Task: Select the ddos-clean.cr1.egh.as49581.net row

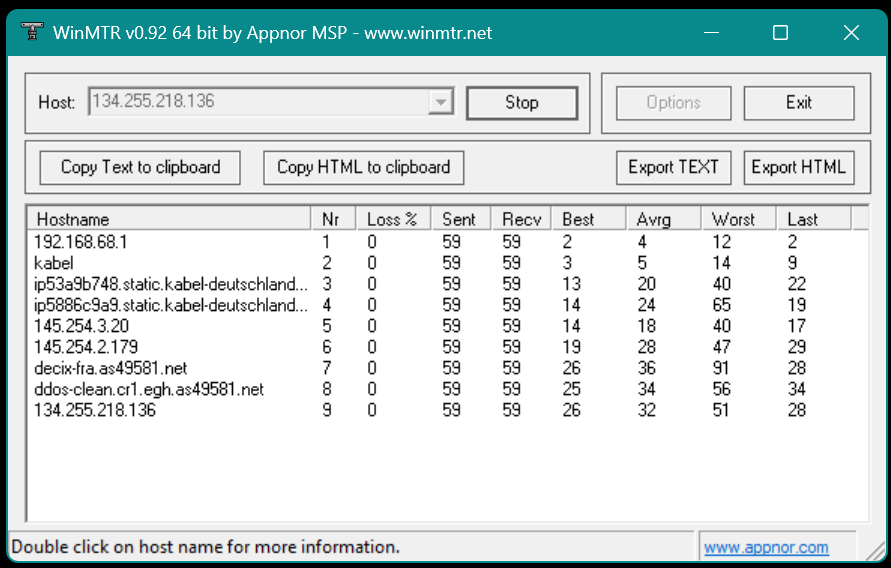Action: click(x=149, y=389)
